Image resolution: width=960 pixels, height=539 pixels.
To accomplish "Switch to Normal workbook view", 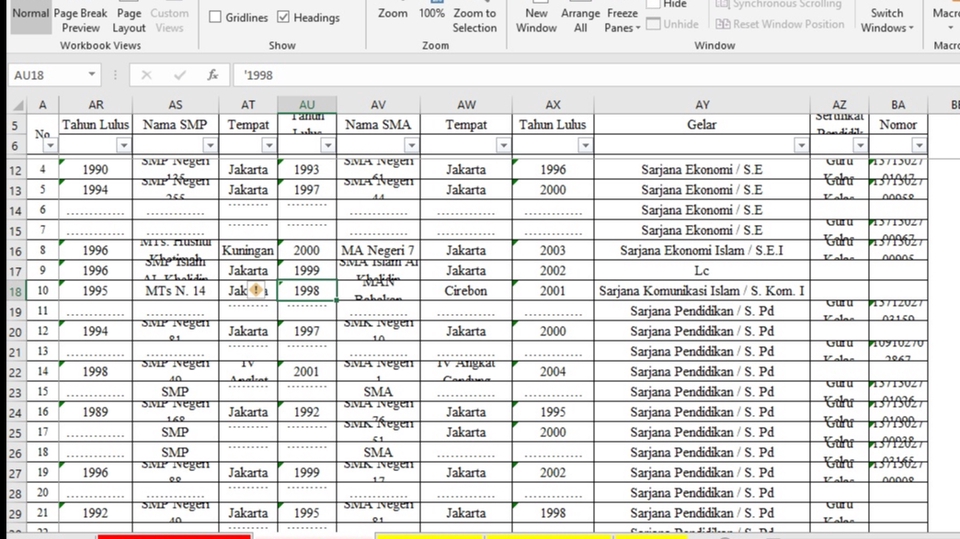I will point(31,18).
